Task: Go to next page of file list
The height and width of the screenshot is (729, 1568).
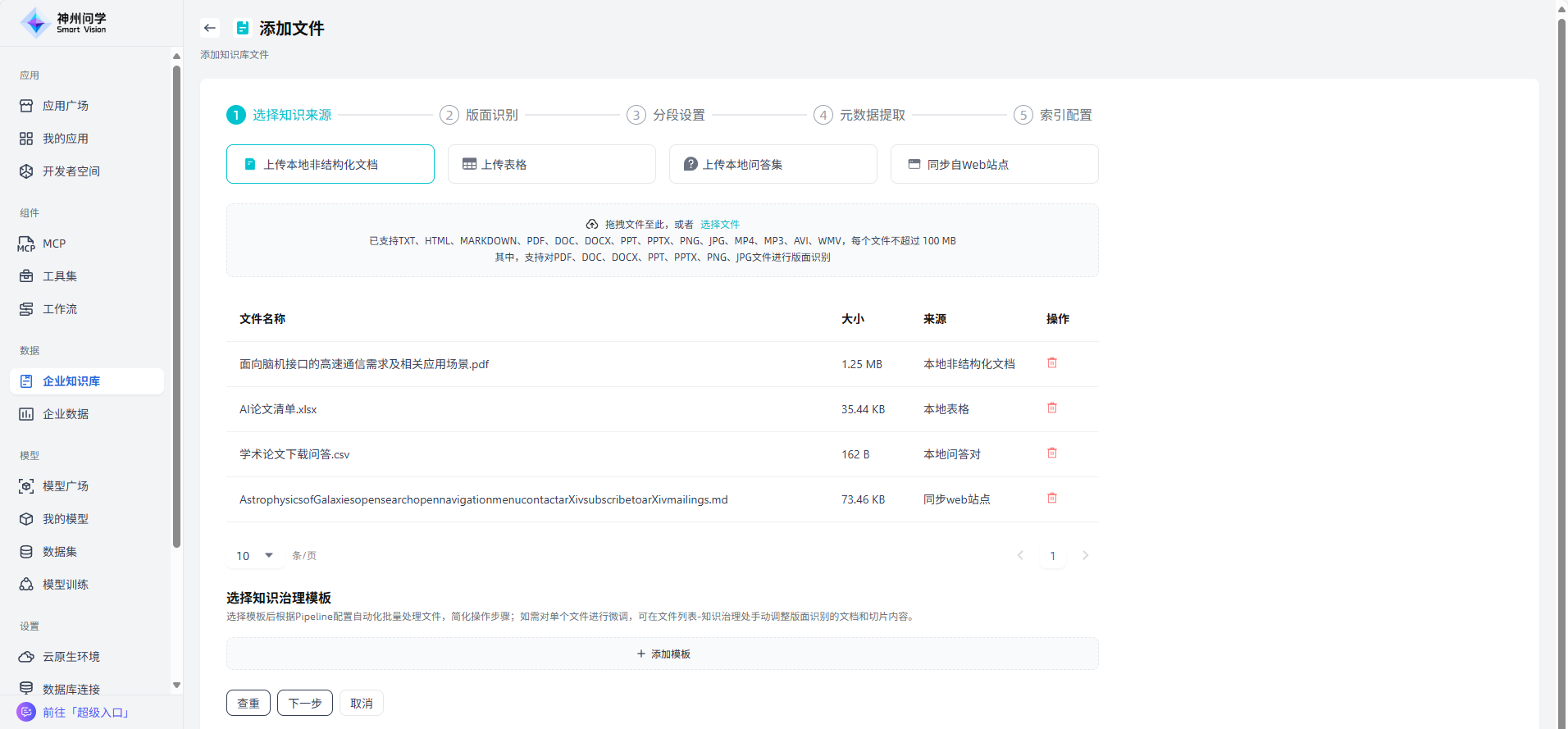Action: coord(1085,556)
